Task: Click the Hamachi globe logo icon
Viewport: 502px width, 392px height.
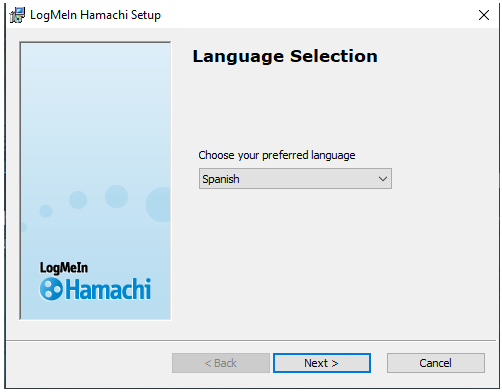Action: [51, 289]
